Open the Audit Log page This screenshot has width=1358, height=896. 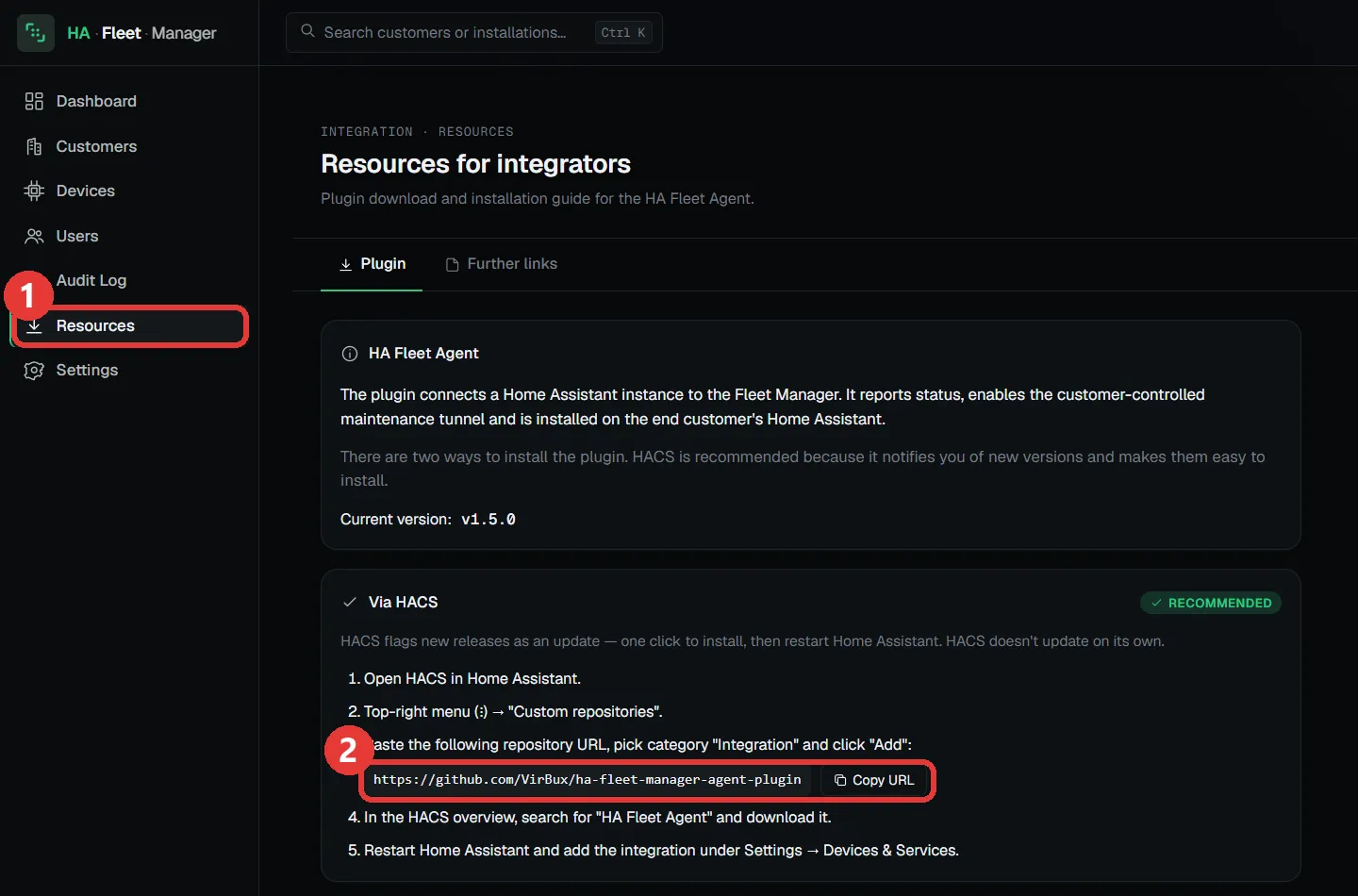coord(129,280)
